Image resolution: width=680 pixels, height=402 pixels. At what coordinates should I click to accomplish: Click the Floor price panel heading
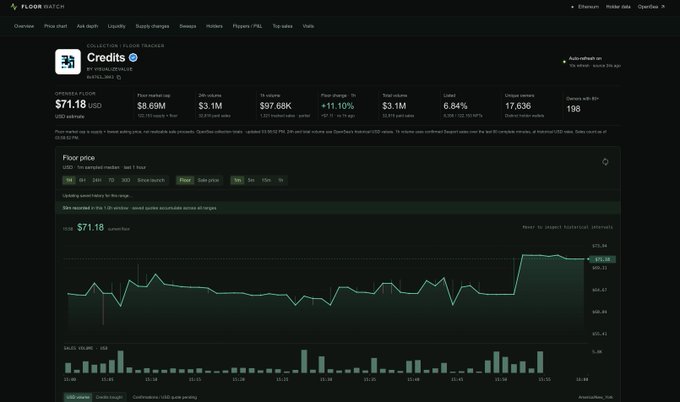tap(78, 158)
